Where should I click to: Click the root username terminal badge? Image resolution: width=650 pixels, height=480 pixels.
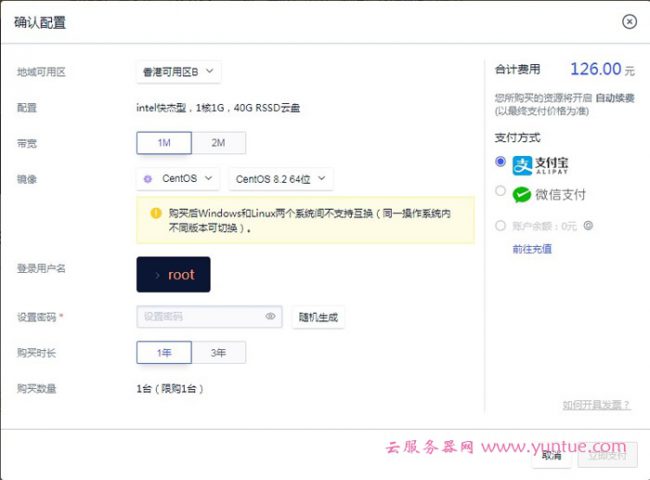click(x=173, y=274)
